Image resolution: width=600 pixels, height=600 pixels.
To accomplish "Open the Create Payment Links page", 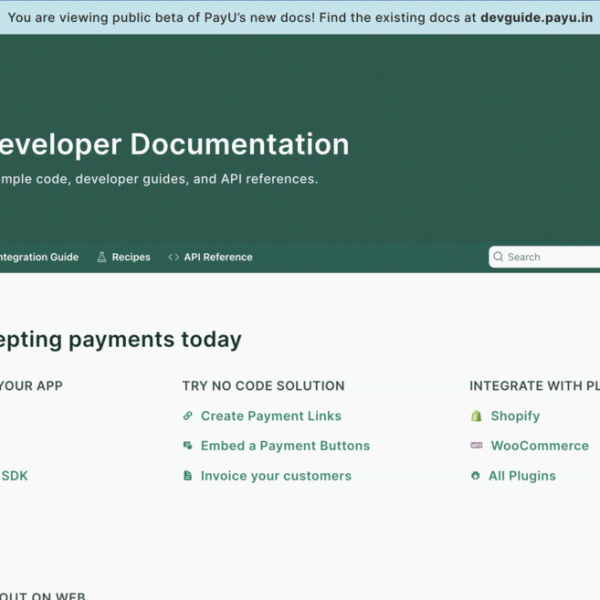I will tap(271, 416).
